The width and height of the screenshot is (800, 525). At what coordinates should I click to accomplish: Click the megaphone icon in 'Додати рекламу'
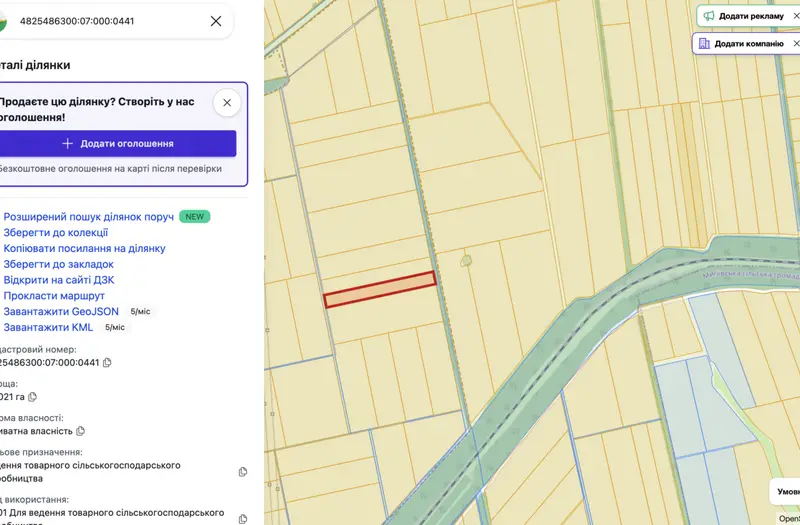[x=709, y=16]
